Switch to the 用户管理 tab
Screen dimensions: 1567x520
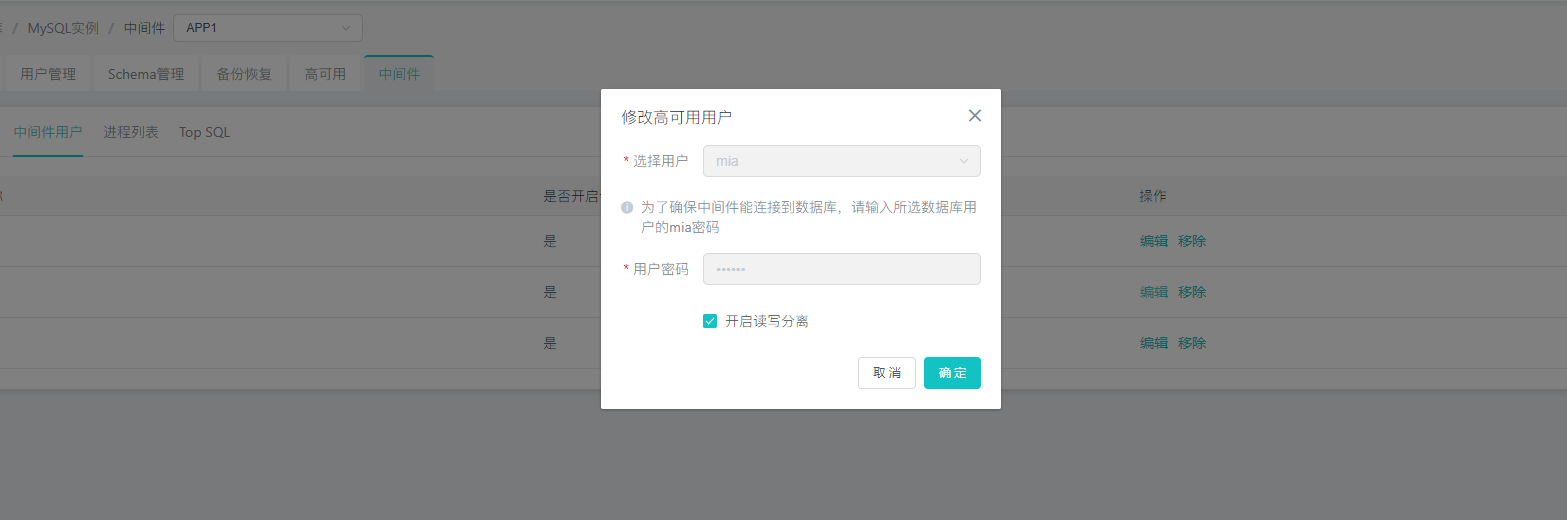(x=48, y=74)
